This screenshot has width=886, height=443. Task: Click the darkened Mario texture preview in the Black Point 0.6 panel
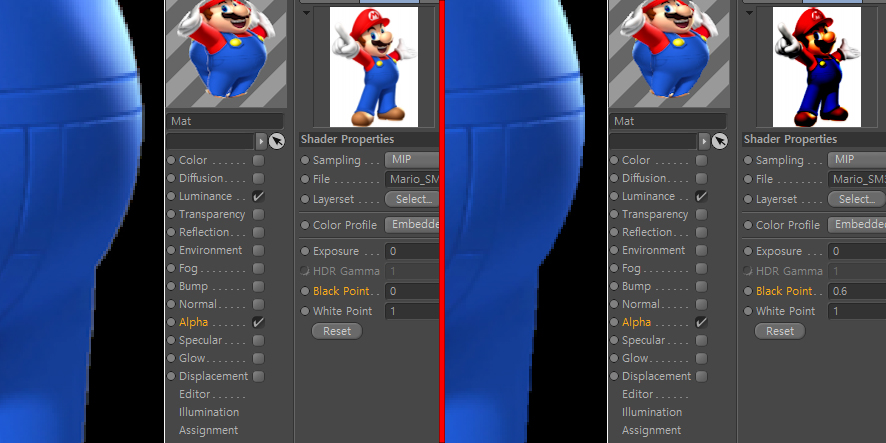coord(816,67)
